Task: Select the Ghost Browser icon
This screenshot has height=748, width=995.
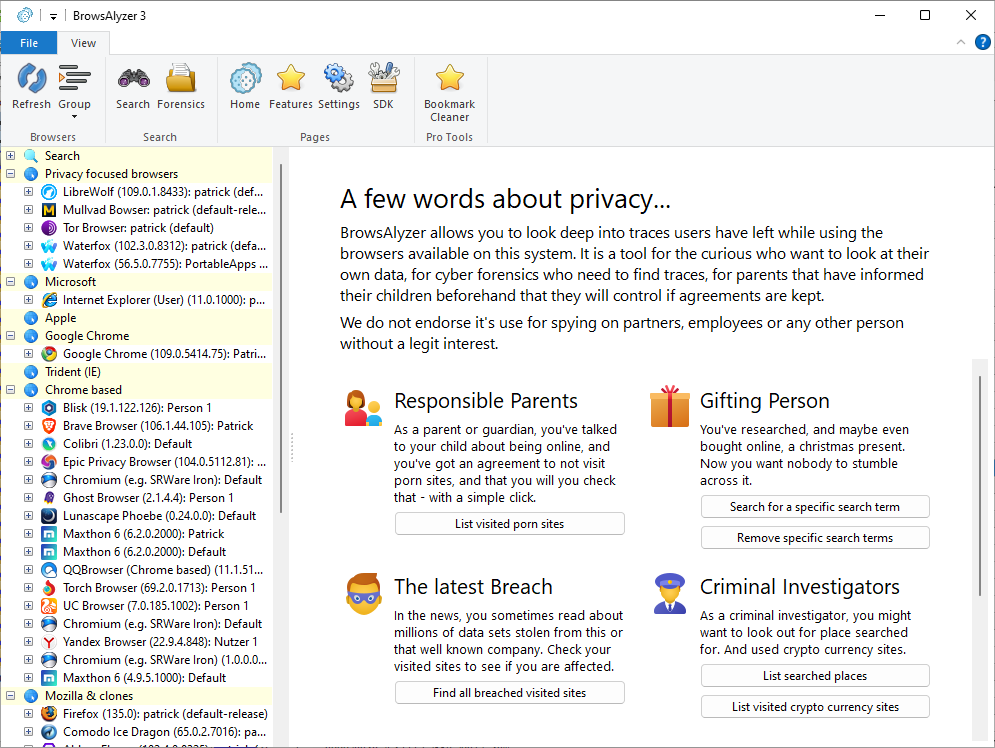Action: coord(49,497)
